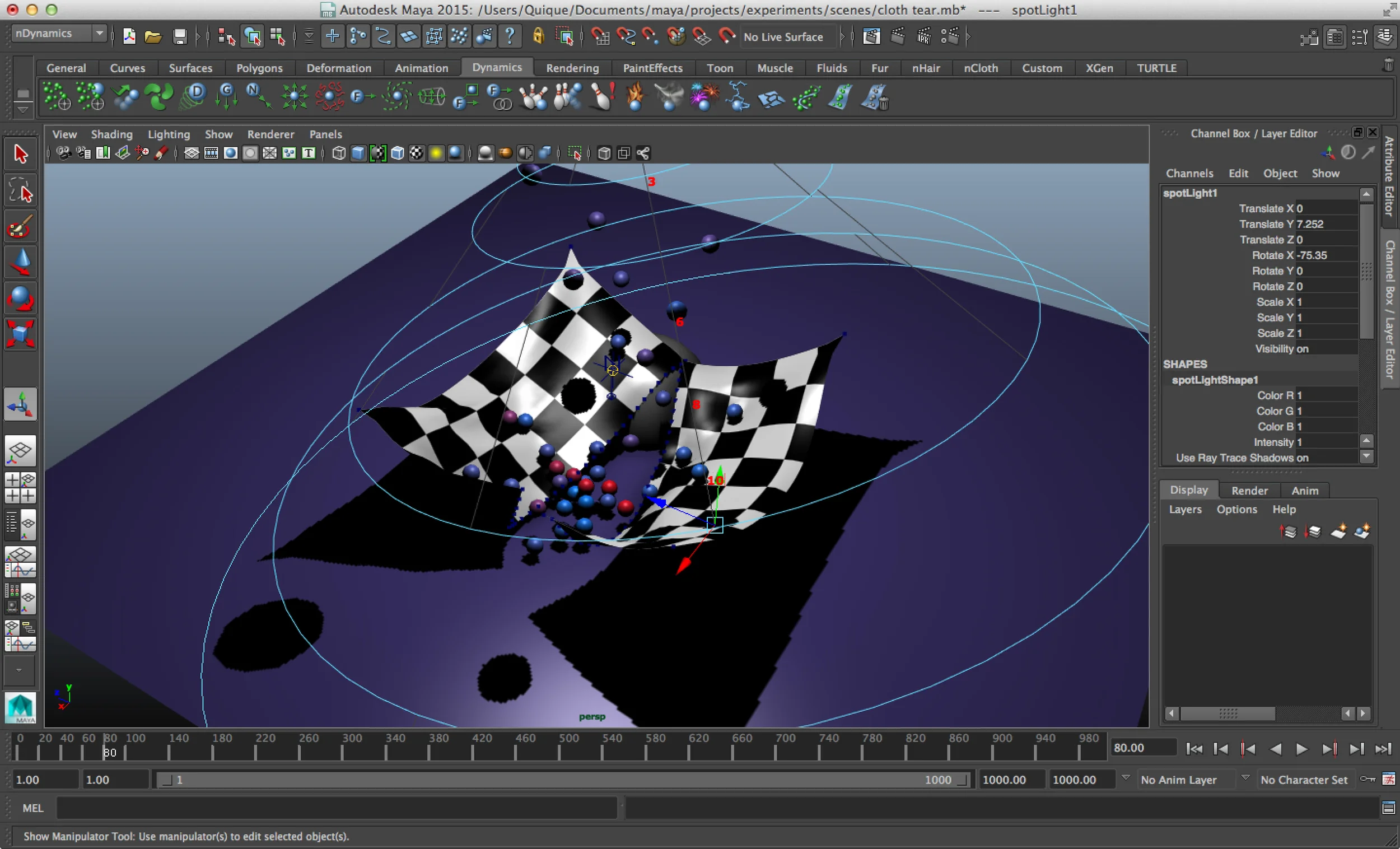Open the No Anim Layer dropdown arrow
Screen dimensions: 1400x849
pyautogui.click(x=1126, y=778)
